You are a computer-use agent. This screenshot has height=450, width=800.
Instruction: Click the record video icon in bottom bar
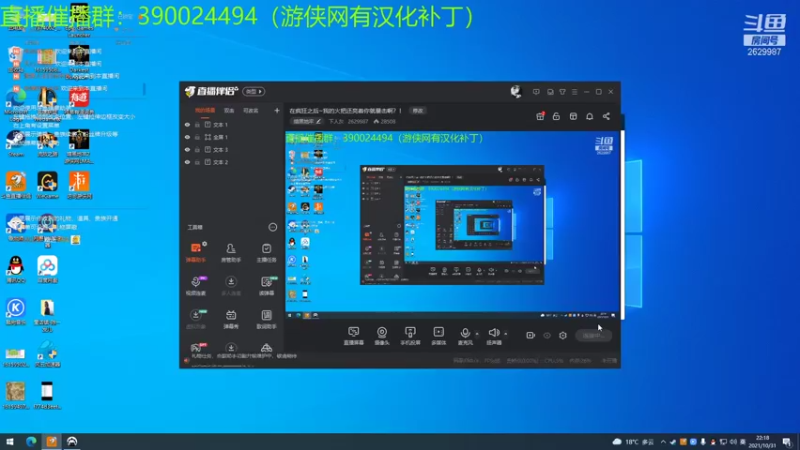[x=531, y=335]
